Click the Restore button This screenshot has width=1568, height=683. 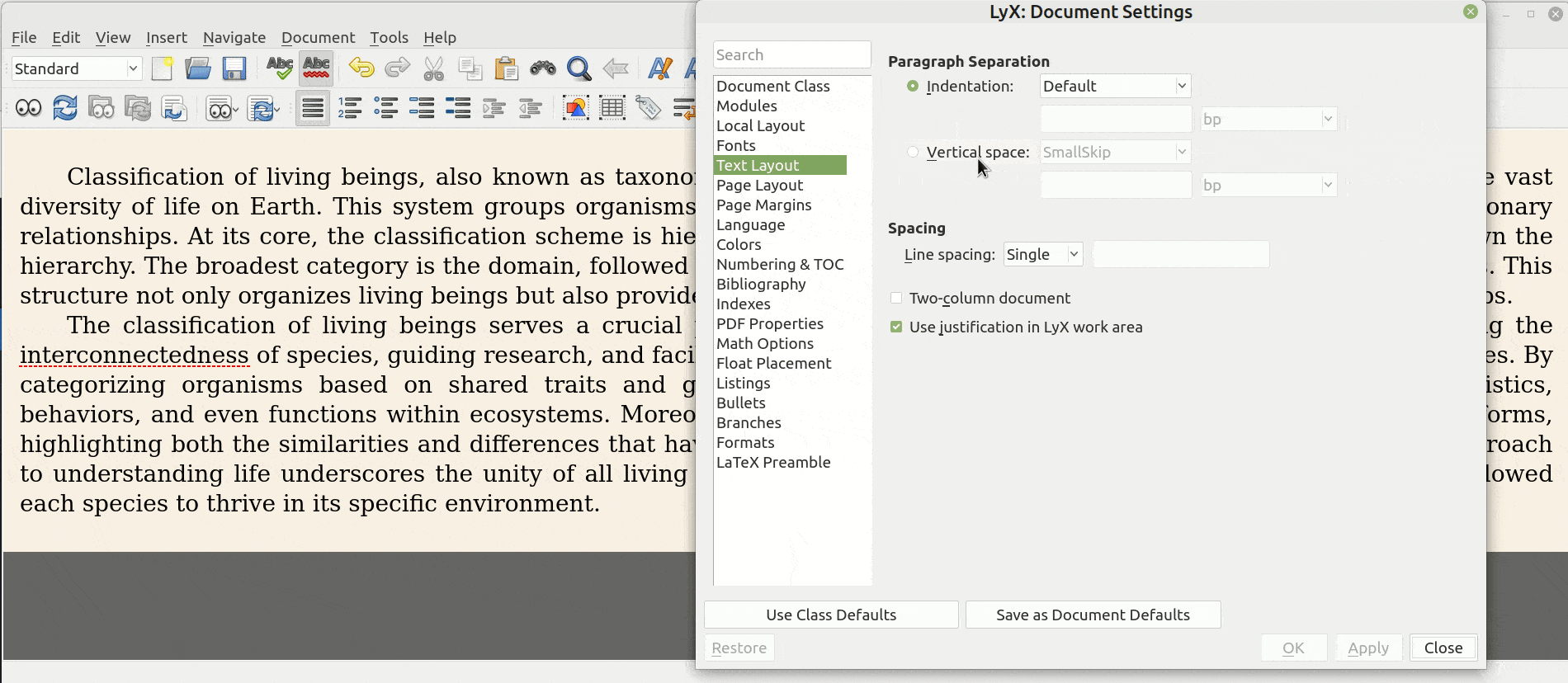(x=739, y=648)
